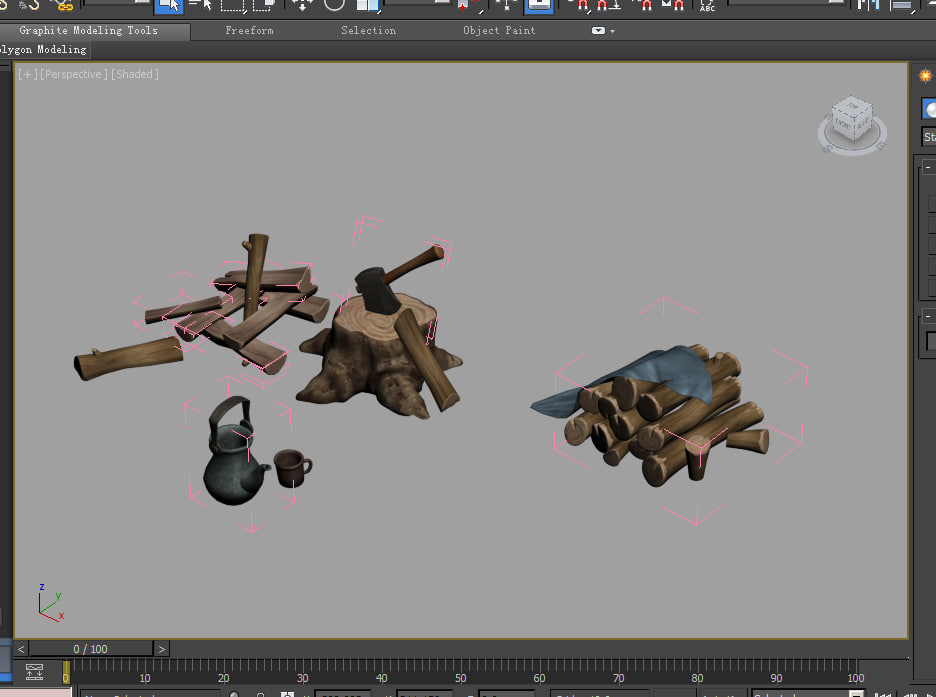
Task: Toggle the Window/Crossing selection mode
Action: [263, 5]
